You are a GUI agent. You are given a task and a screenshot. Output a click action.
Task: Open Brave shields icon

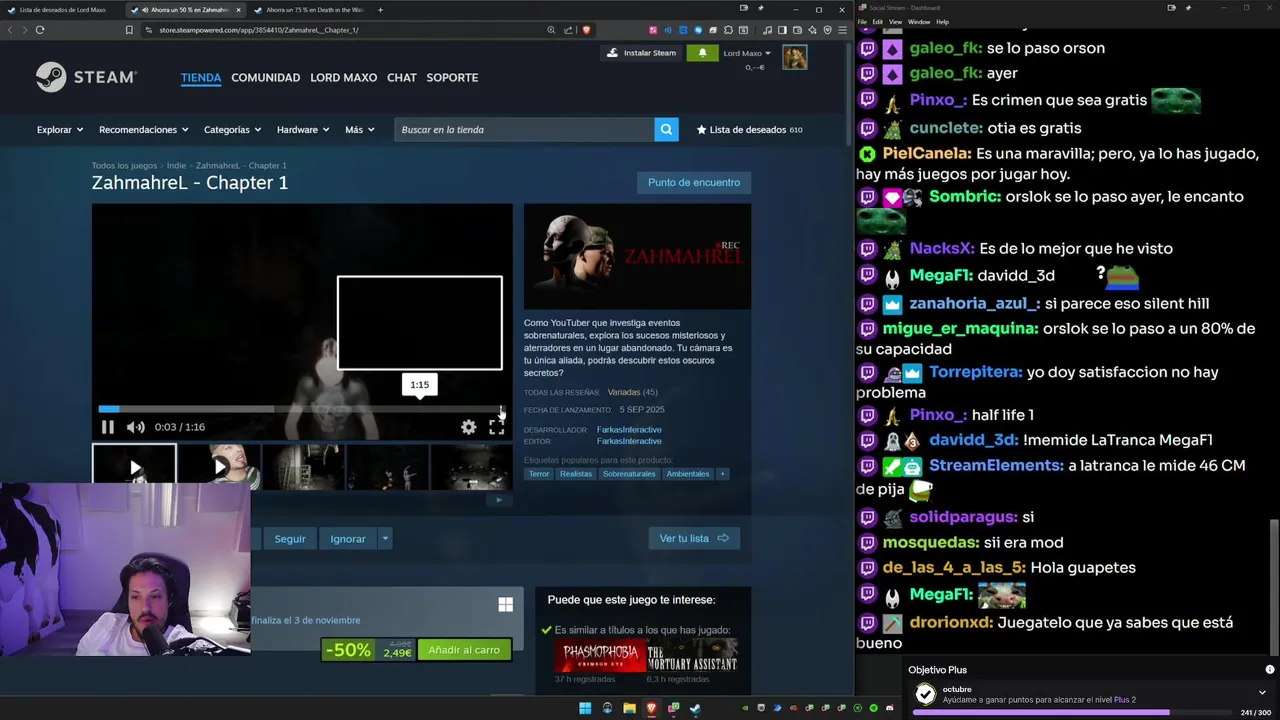(586, 30)
